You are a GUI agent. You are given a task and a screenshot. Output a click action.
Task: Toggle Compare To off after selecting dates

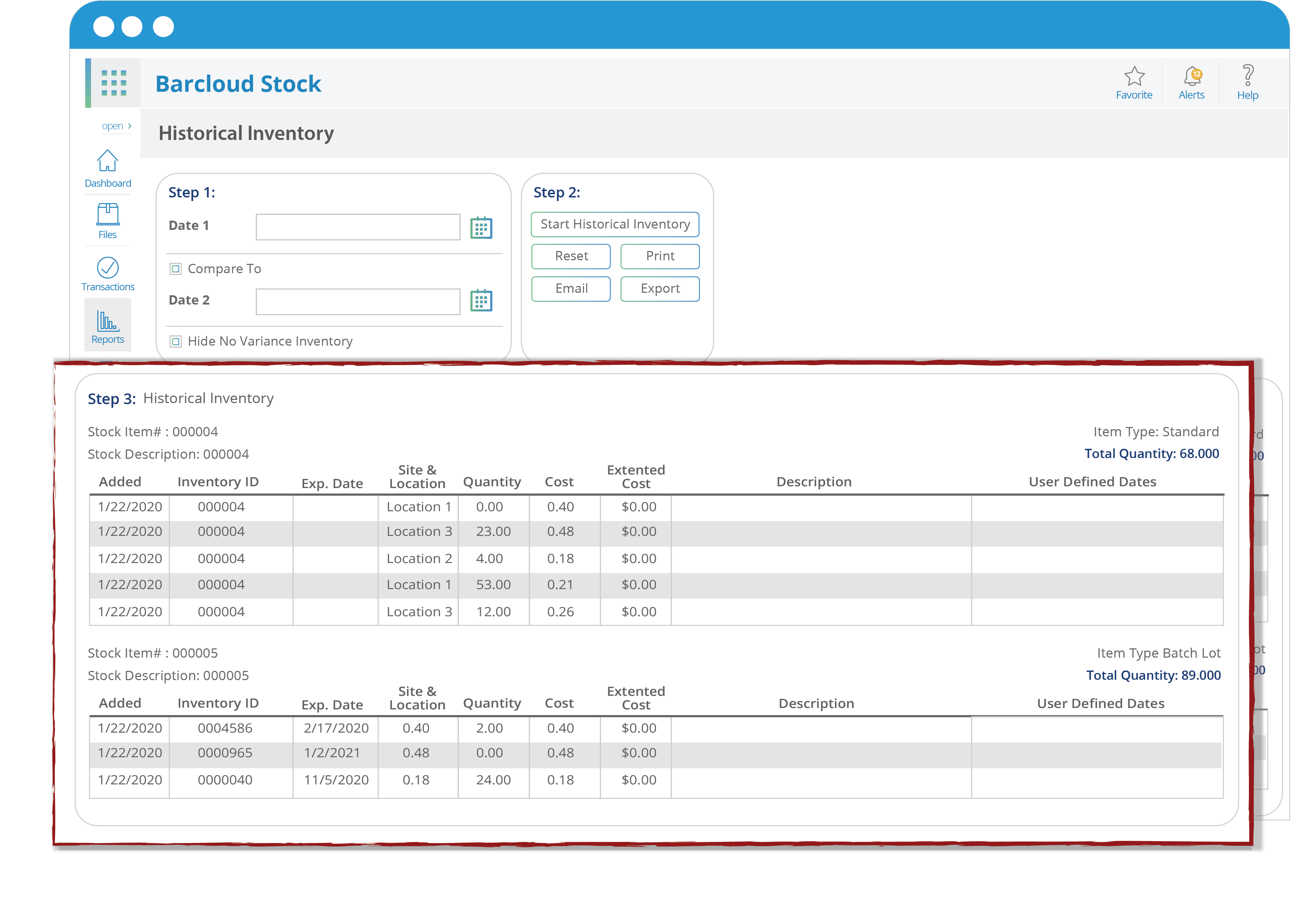[x=176, y=268]
